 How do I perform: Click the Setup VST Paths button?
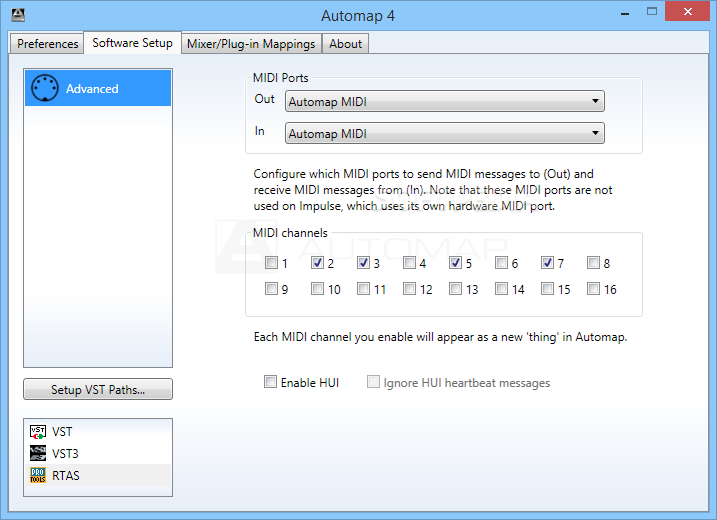98,389
